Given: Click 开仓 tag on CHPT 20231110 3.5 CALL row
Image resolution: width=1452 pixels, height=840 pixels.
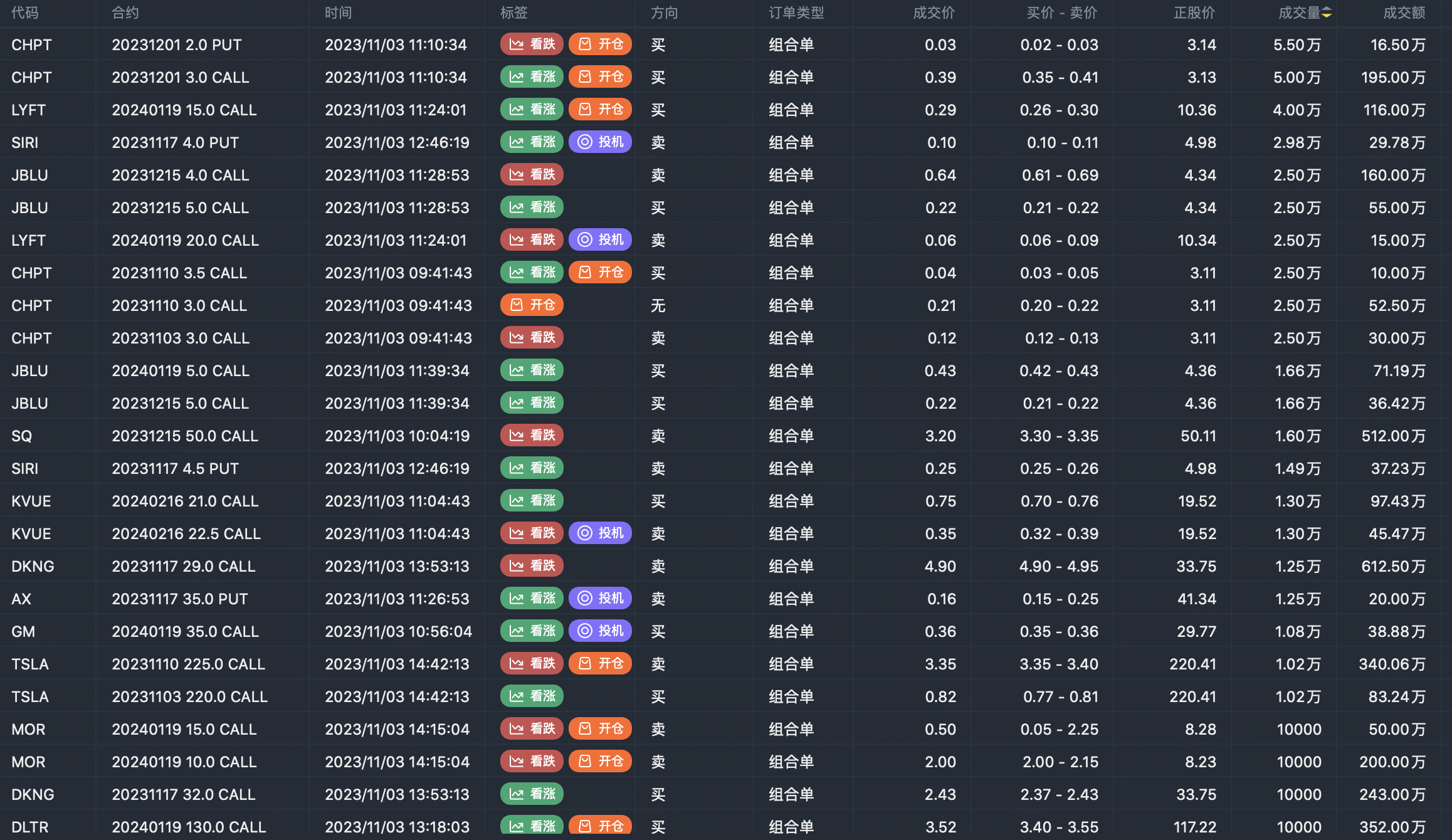Looking at the screenshot, I should (x=600, y=272).
